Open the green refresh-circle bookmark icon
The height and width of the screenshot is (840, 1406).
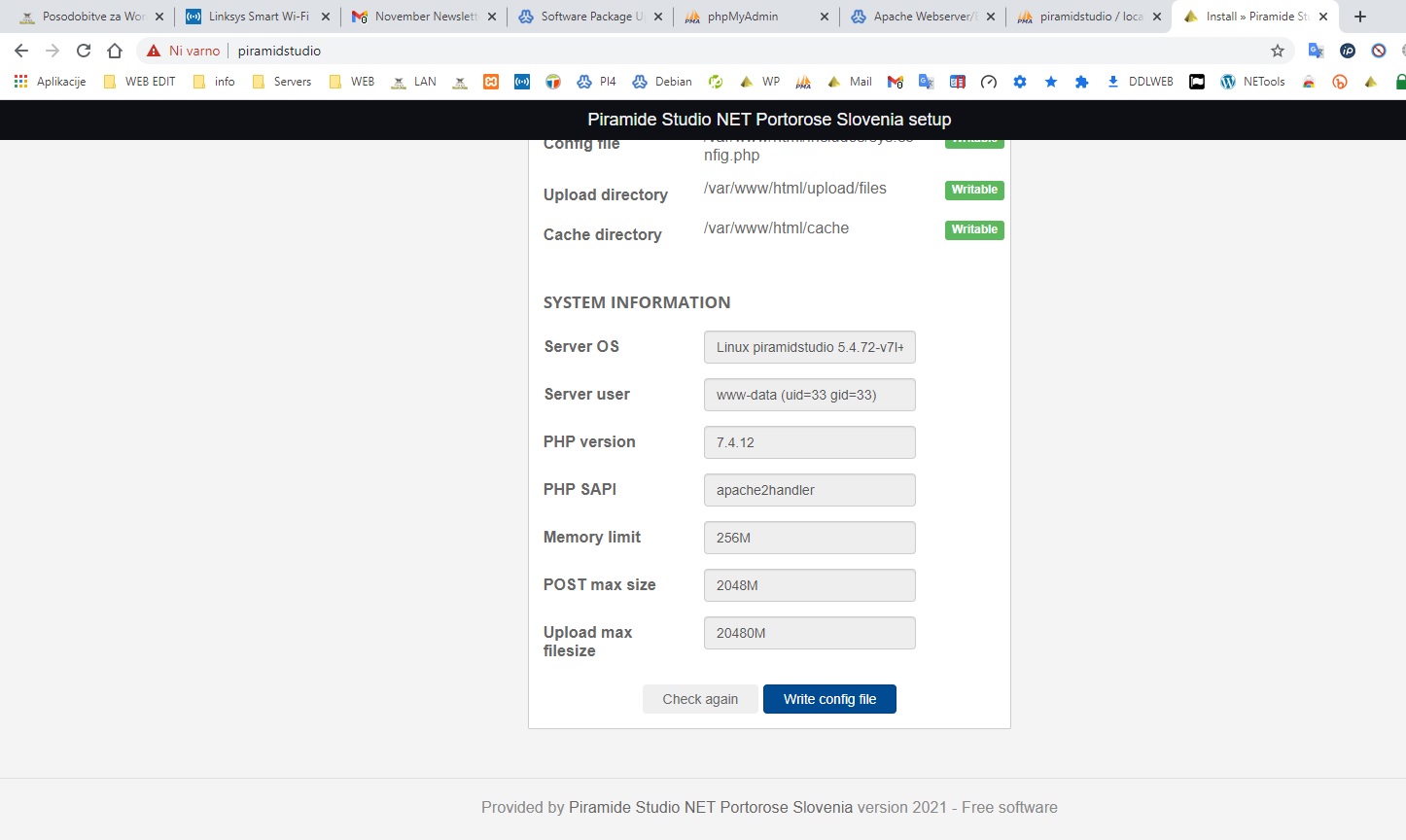716,82
